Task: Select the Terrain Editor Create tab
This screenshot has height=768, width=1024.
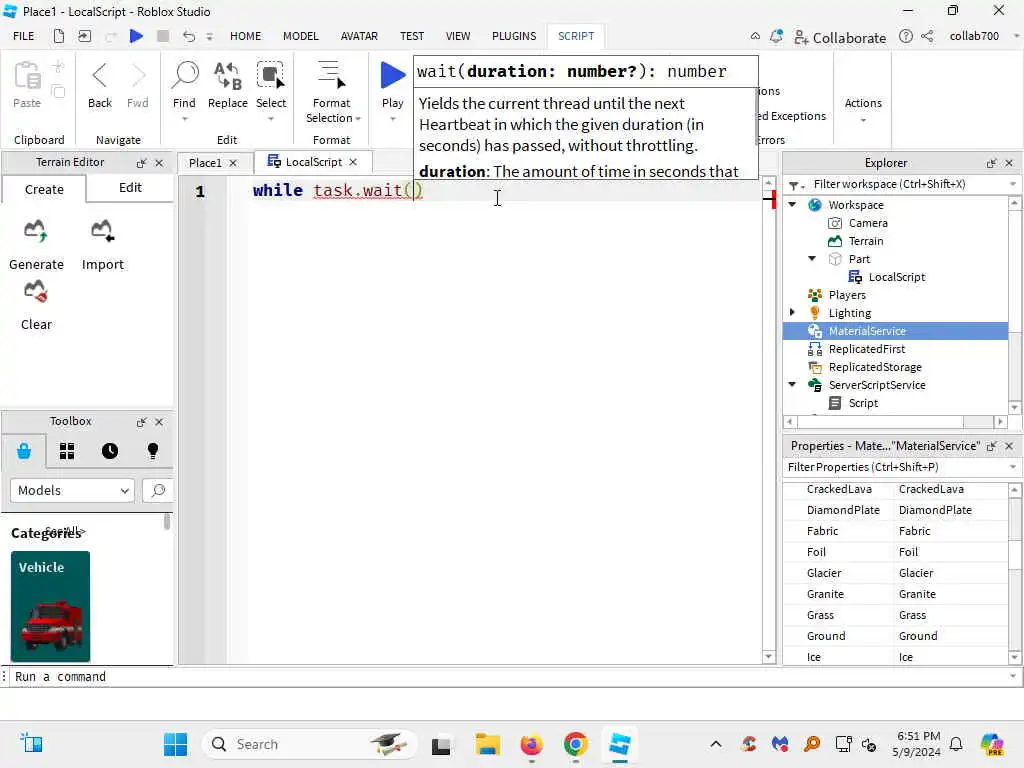Action: (44, 189)
